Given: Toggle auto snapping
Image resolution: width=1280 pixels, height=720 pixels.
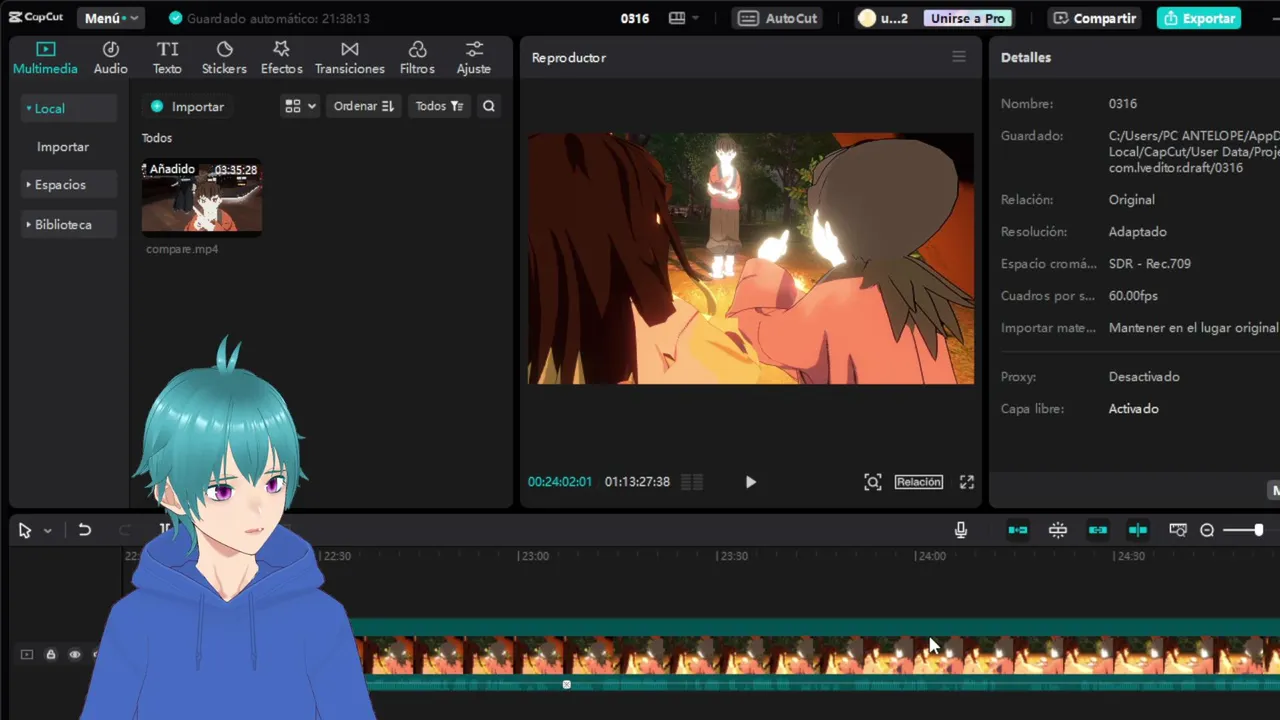Looking at the screenshot, I should pos(1058,530).
